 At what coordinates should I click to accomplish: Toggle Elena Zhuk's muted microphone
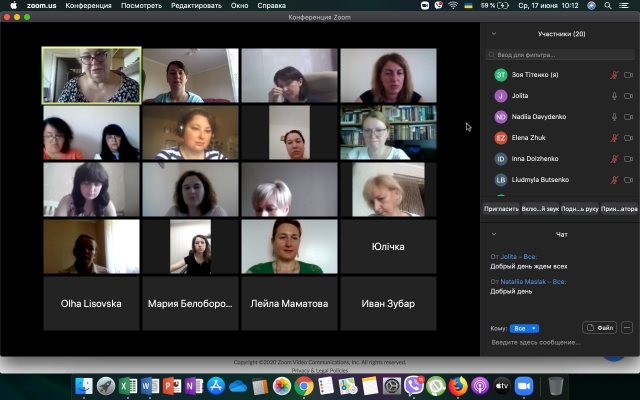(614, 138)
